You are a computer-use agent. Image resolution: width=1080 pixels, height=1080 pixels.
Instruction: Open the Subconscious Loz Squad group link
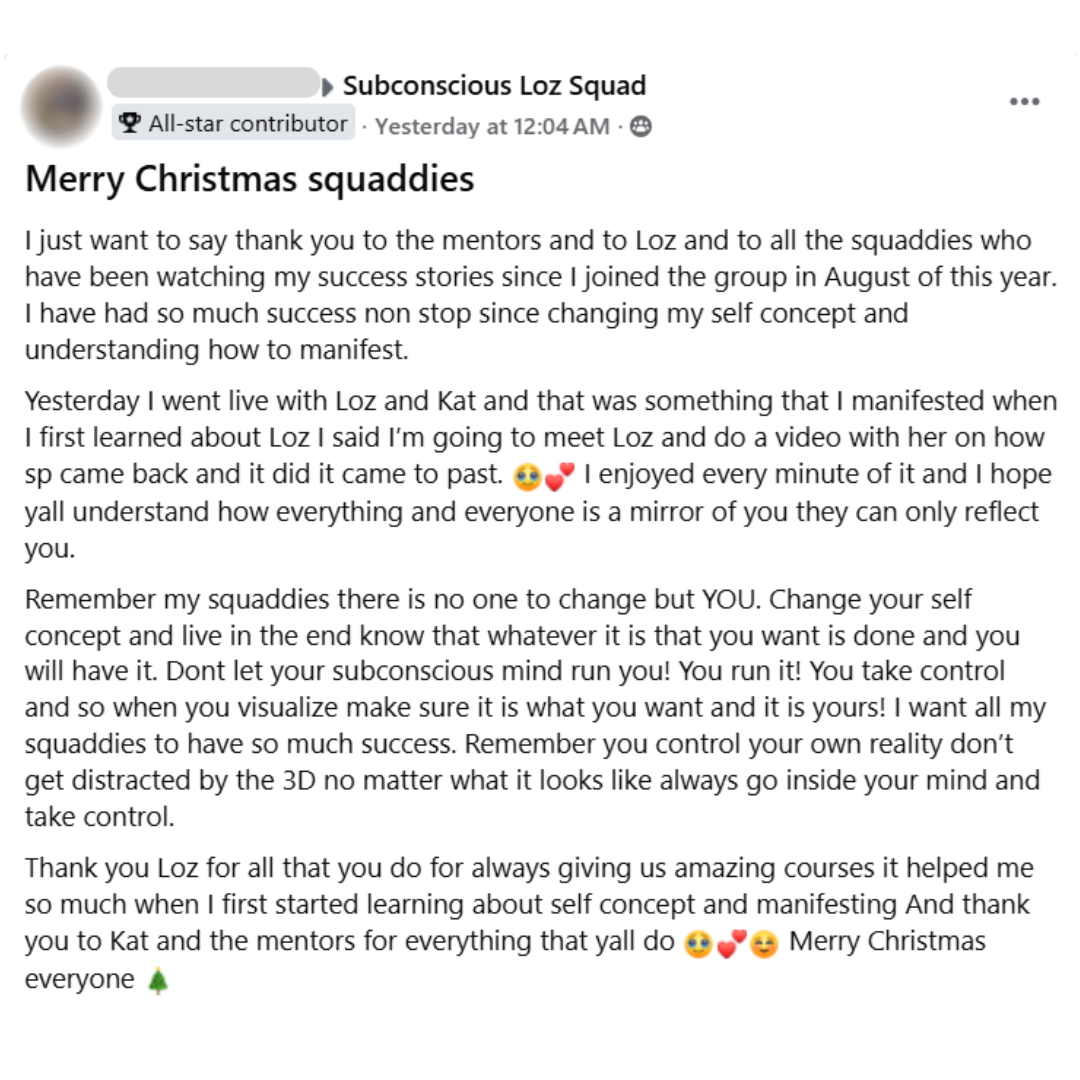(494, 85)
